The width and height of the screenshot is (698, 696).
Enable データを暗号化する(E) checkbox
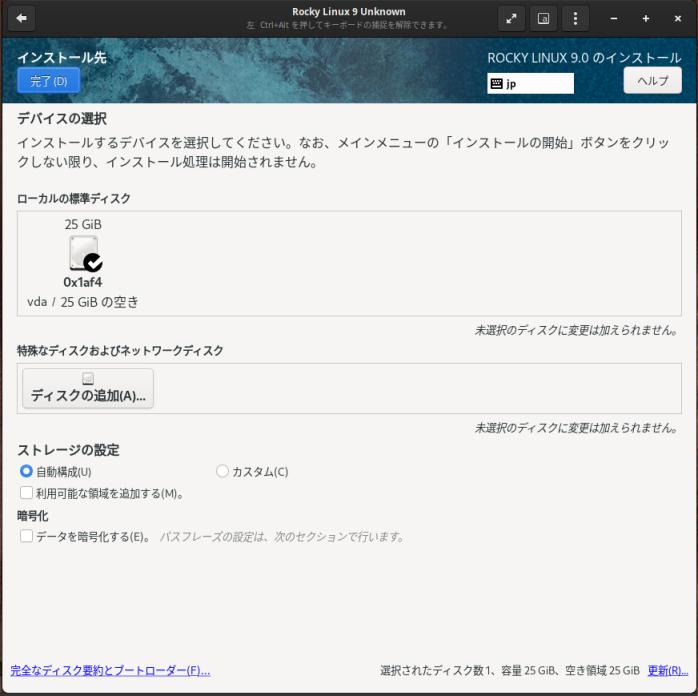(x=26, y=536)
